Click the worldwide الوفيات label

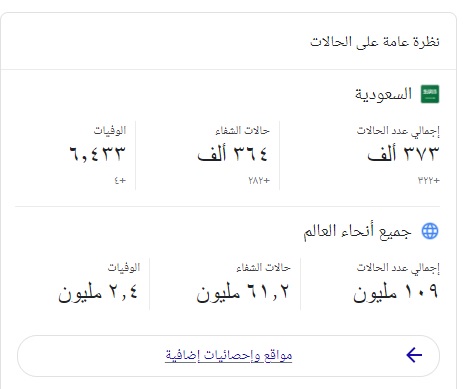[124, 267]
